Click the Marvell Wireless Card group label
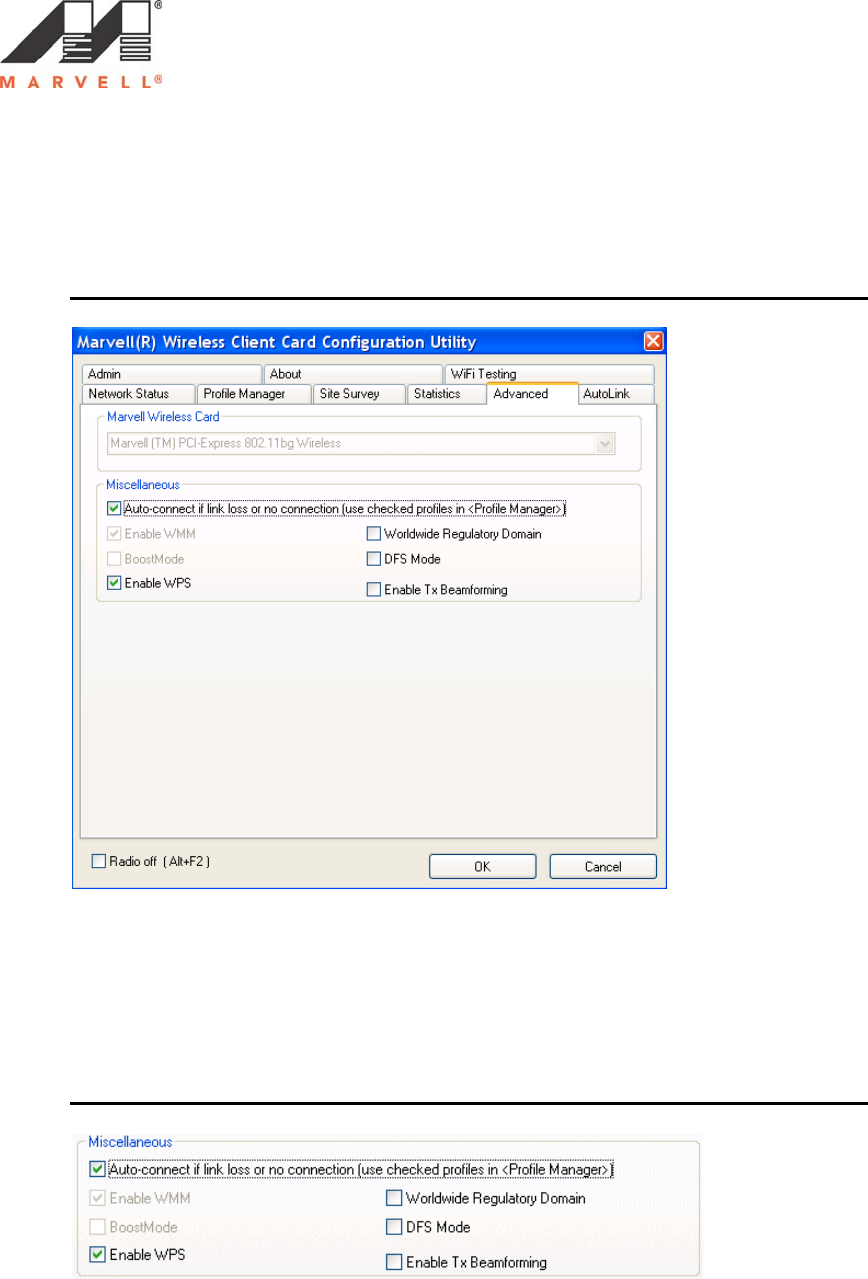The height and width of the screenshot is (1279, 868). pos(162,416)
